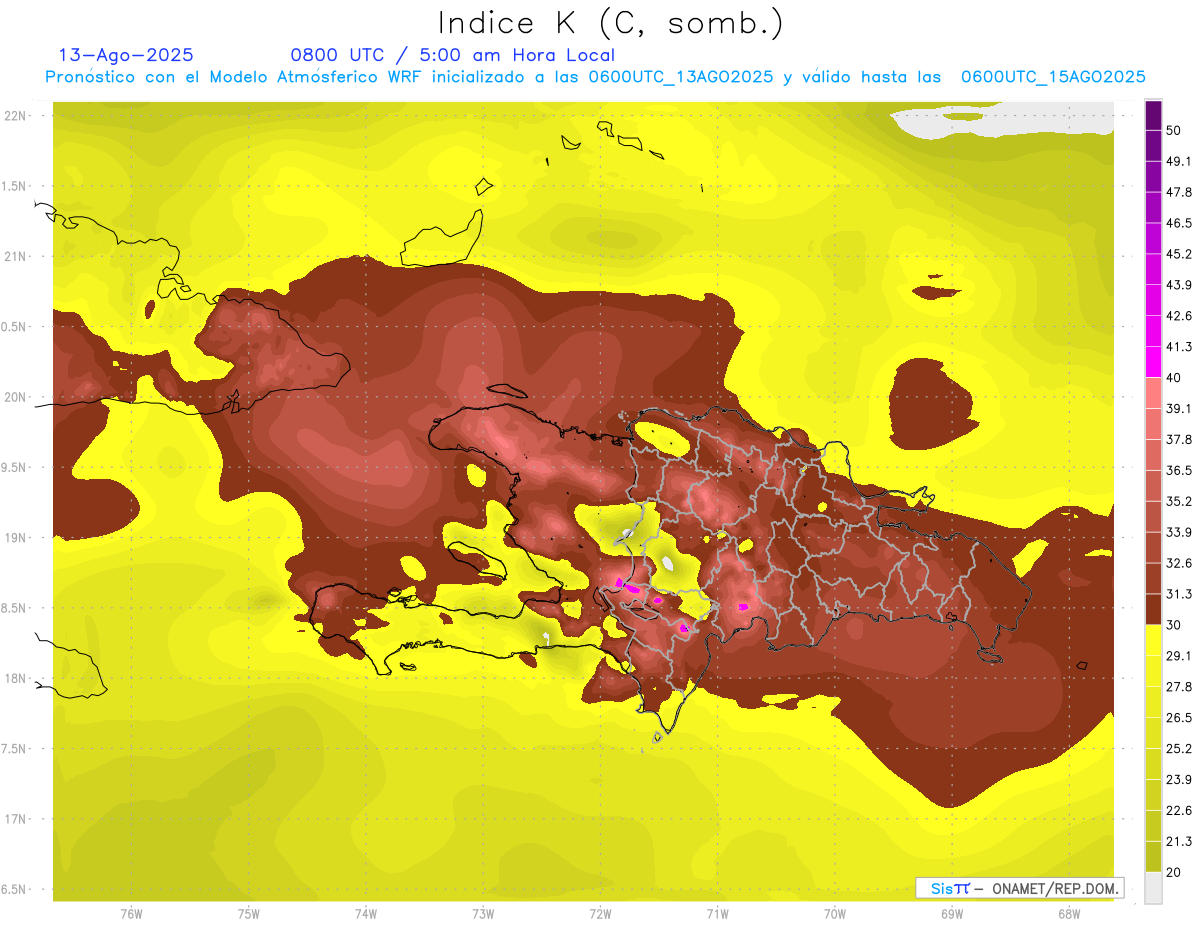Click the '68W' longitude label

pos(1068,914)
